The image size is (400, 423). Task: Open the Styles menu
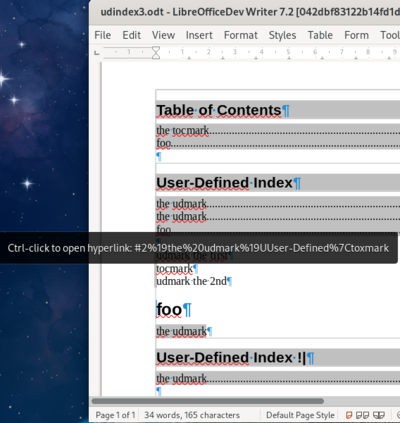pyautogui.click(x=282, y=35)
